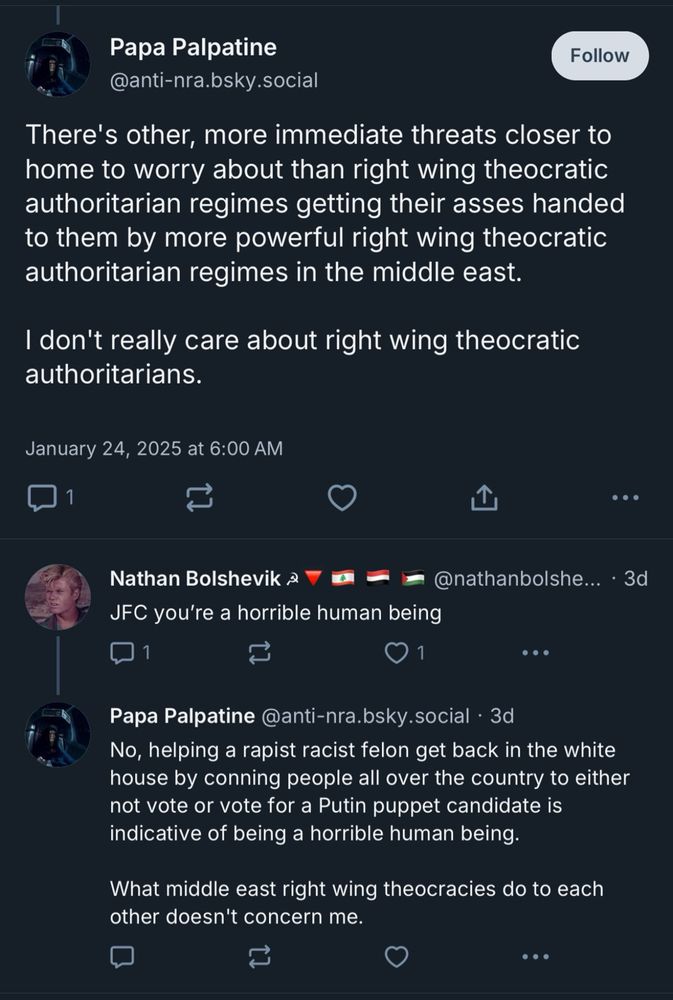Viewport: 673px width, 1000px height.
Task: Open more options on Nathan's reply
Action: click(x=536, y=652)
